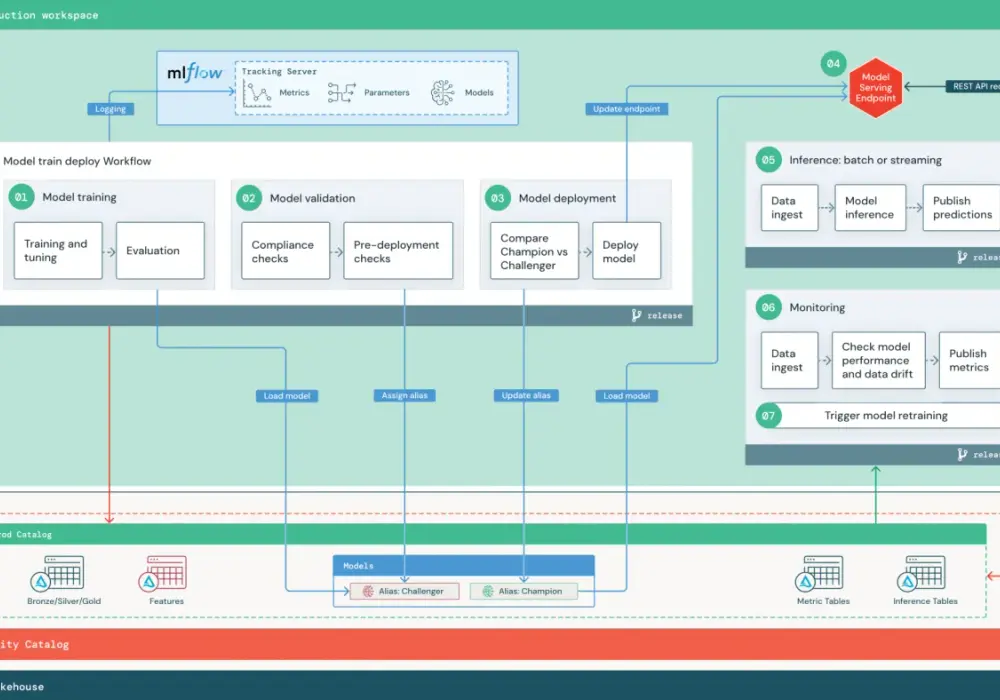Click the MLflow Metrics chart icon

click(x=257, y=94)
